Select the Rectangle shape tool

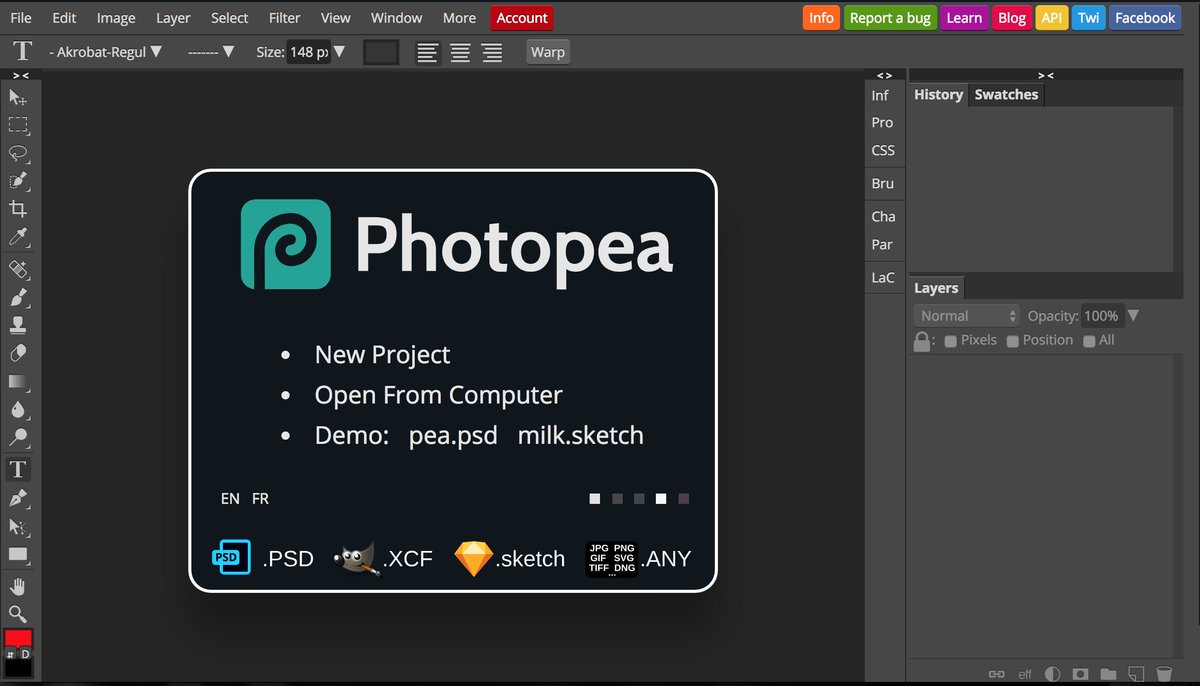[x=18, y=553]
